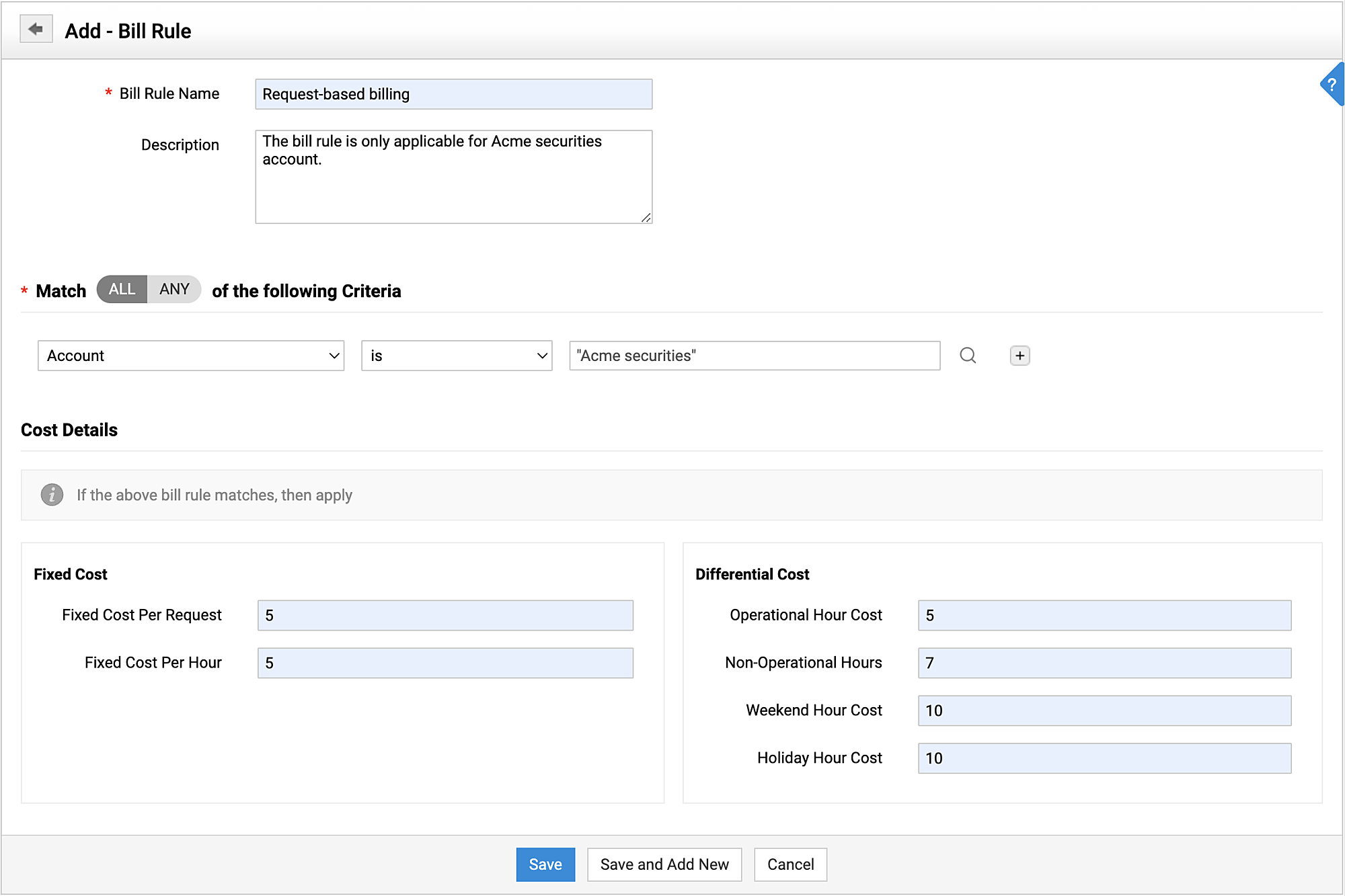
Task: Click the info icon in Cost Details
Action: pos(52,495)
